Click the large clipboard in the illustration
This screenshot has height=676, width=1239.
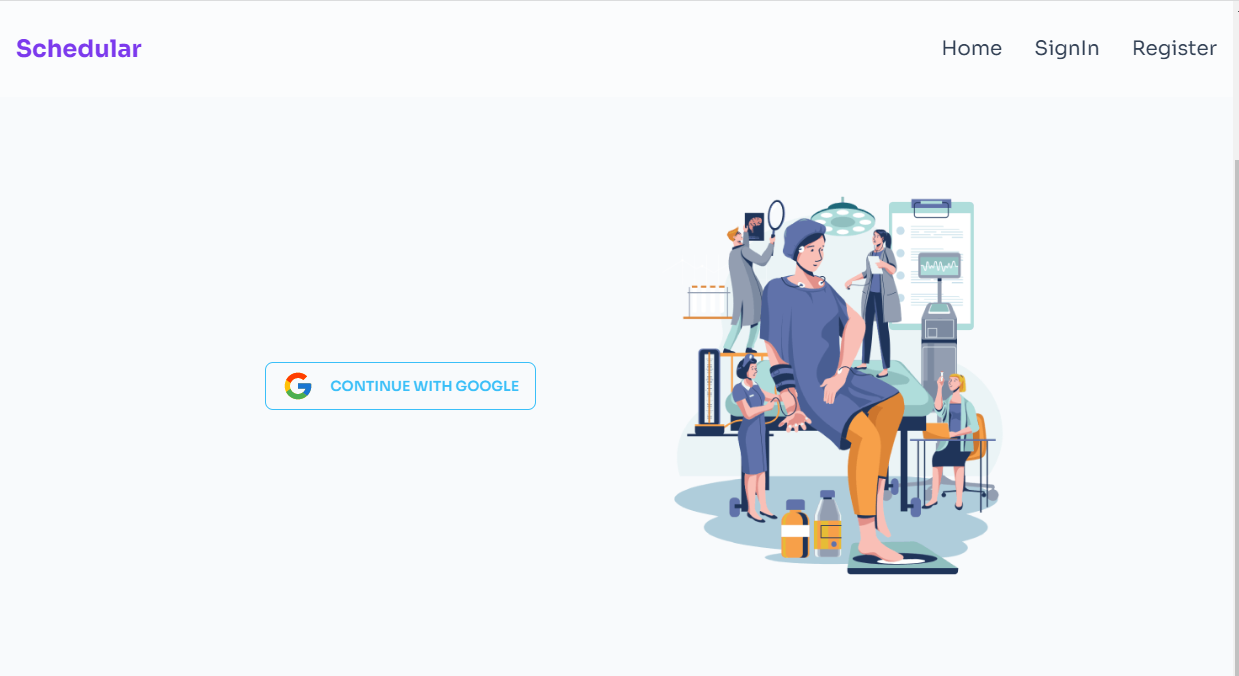tap(931, 262)
